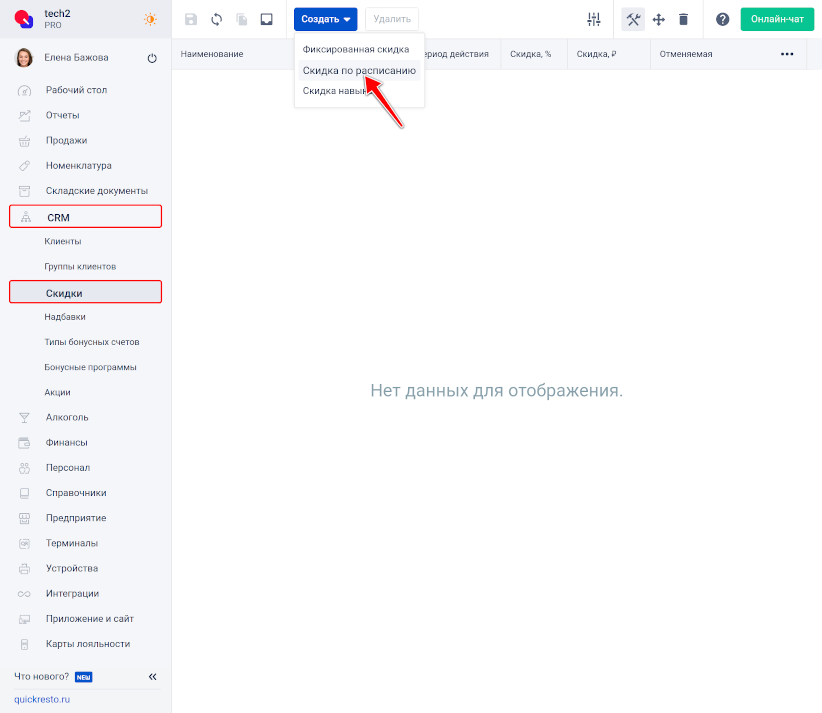The width and height of the screenshot is (822, 713).
Task: Open the Номенклатура sidebar section
Action: (x=79, y=166)
